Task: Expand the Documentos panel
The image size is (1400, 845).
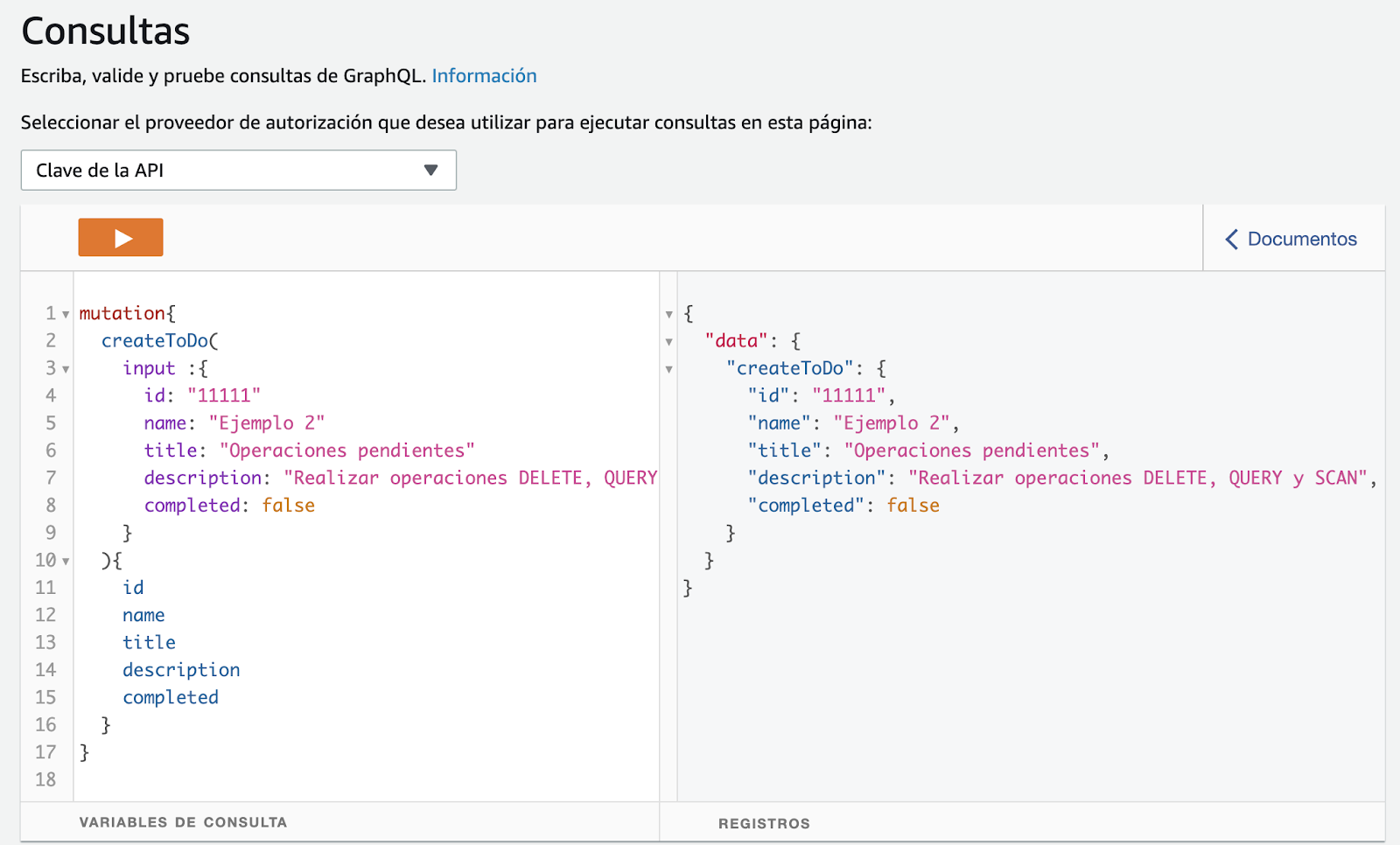Action: (x=1291, y=239)
